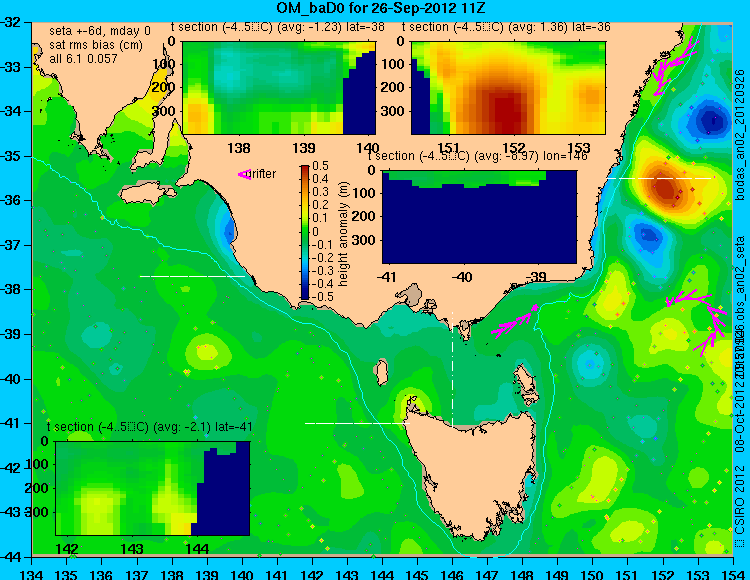
Task: Click the yellow-green eddy near 139E 39.5S
Action: 207,353
